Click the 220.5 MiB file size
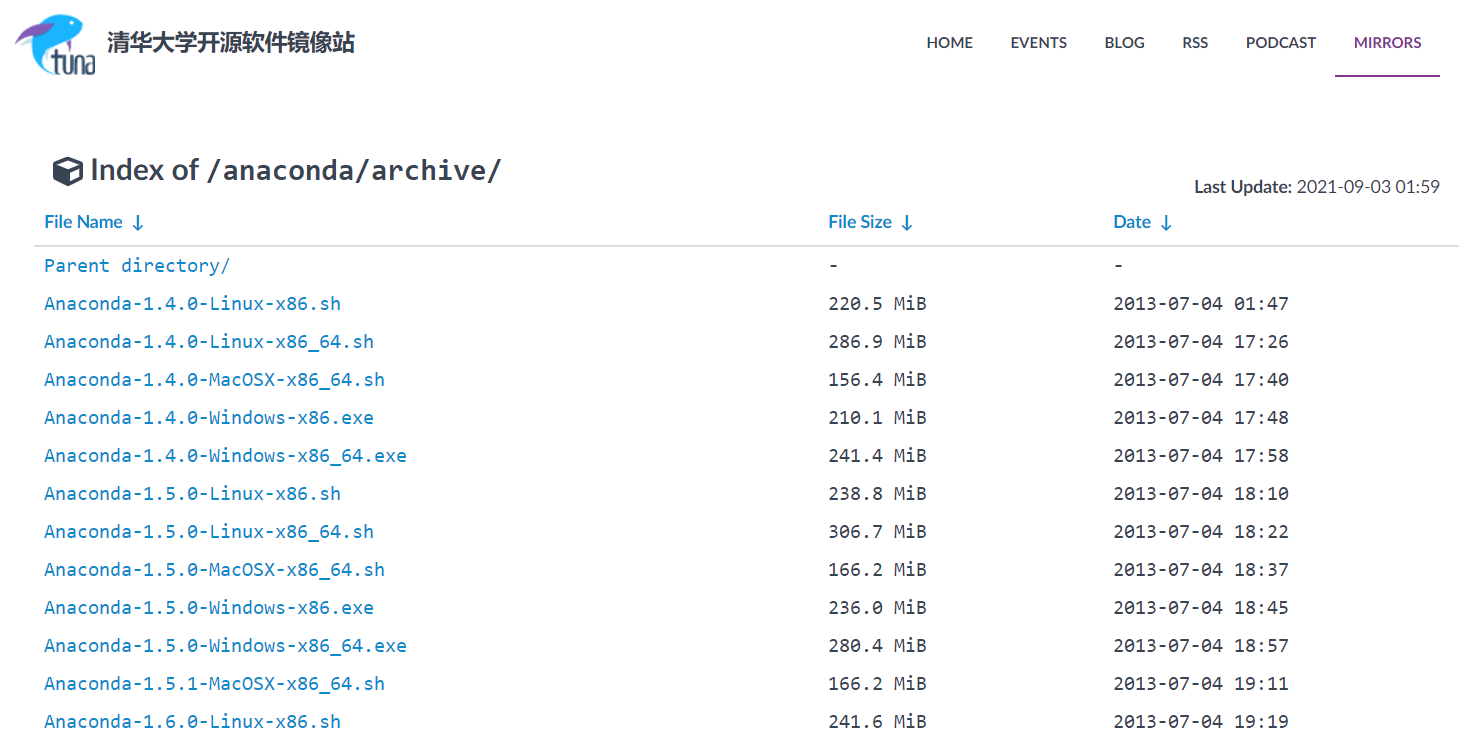 [x=877, y=303]
